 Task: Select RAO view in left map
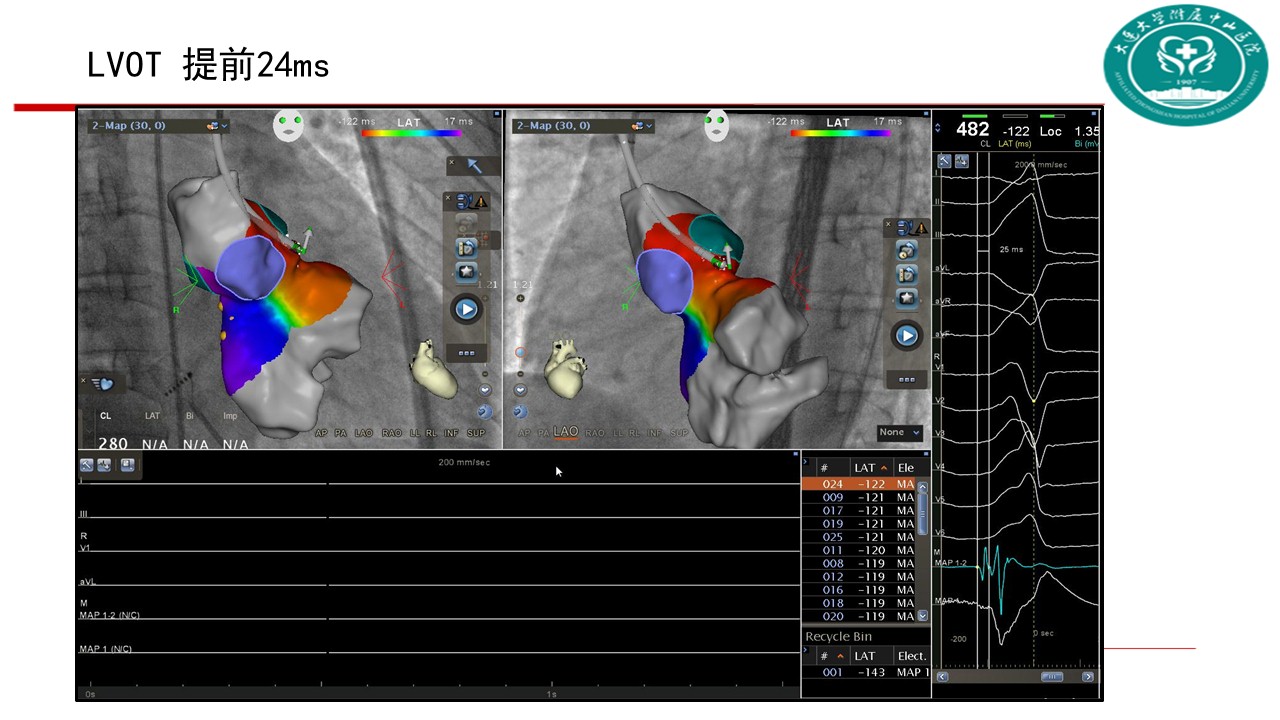pos(392,433)
